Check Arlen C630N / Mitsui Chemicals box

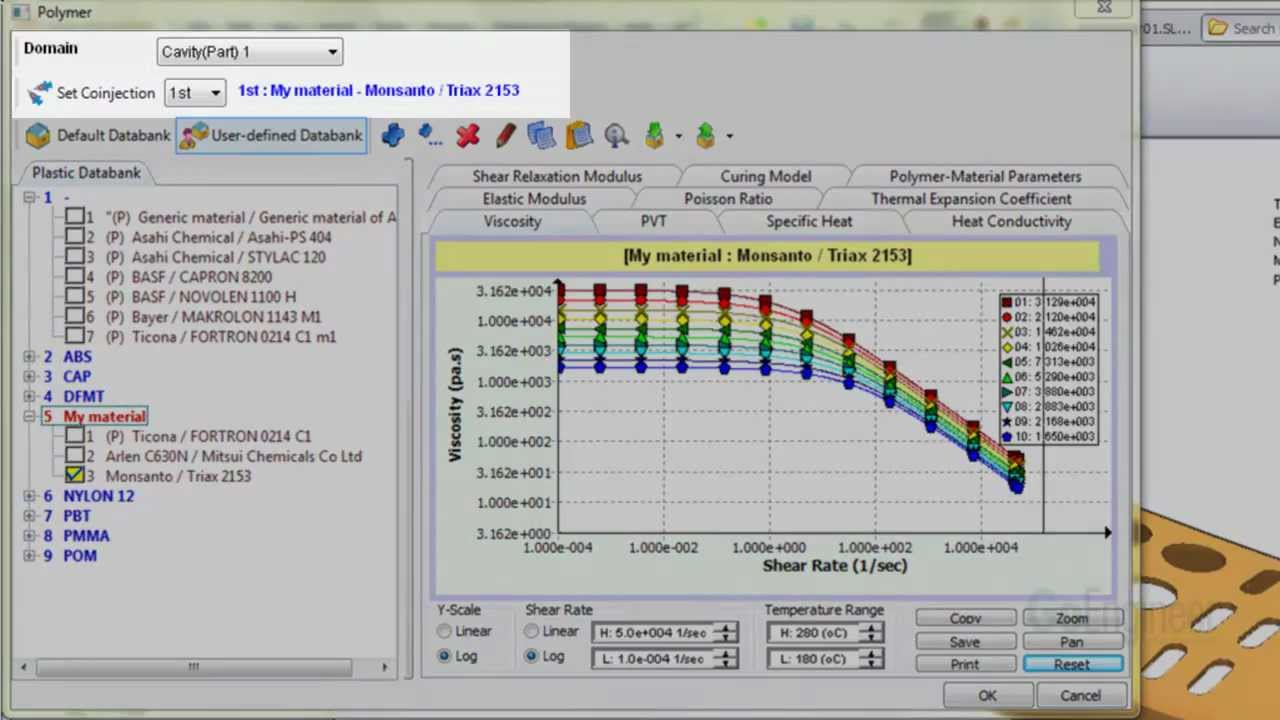pos(75,456)
